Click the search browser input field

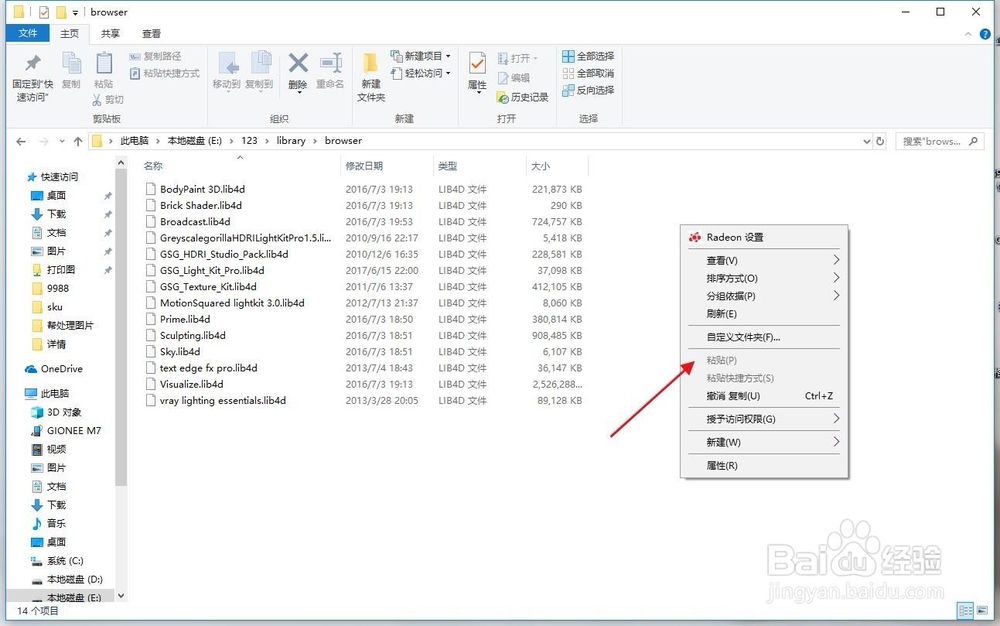point(939,141)
